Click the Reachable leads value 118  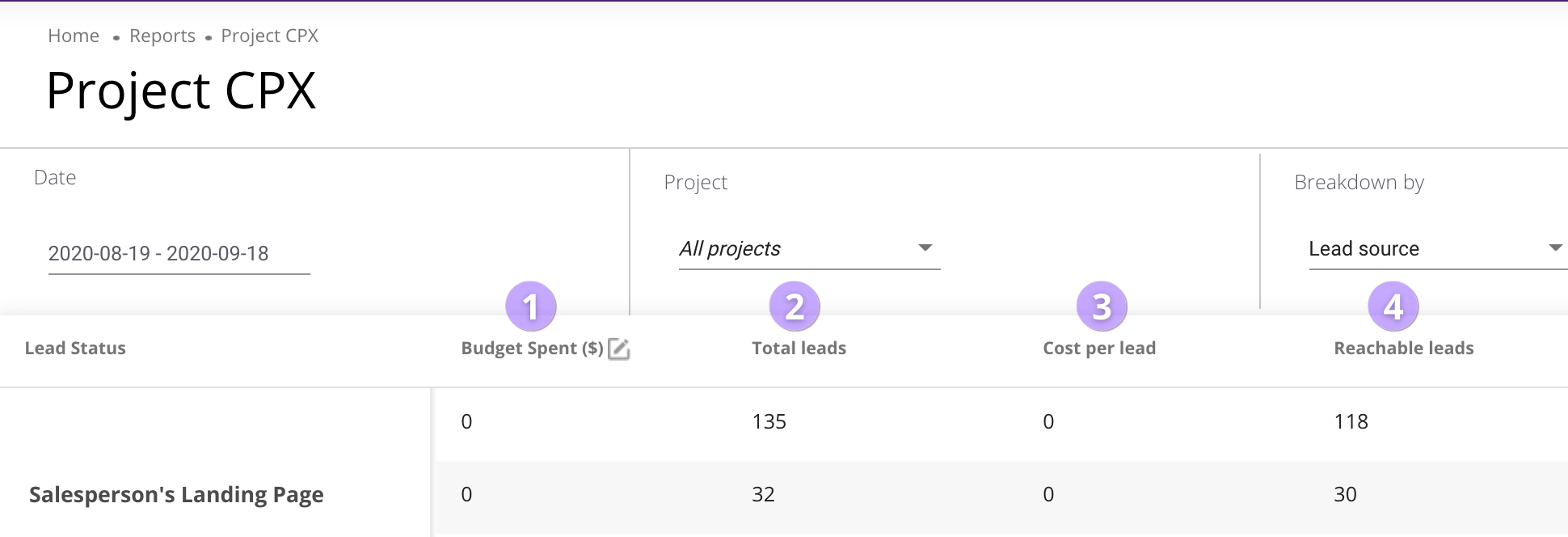(x=1350, y=421)
